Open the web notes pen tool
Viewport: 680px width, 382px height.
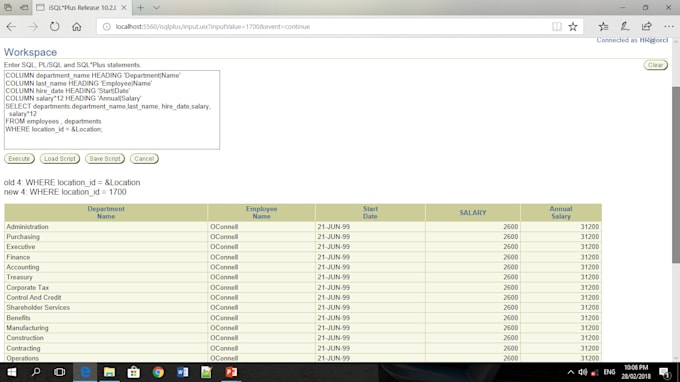pos(625,26)
